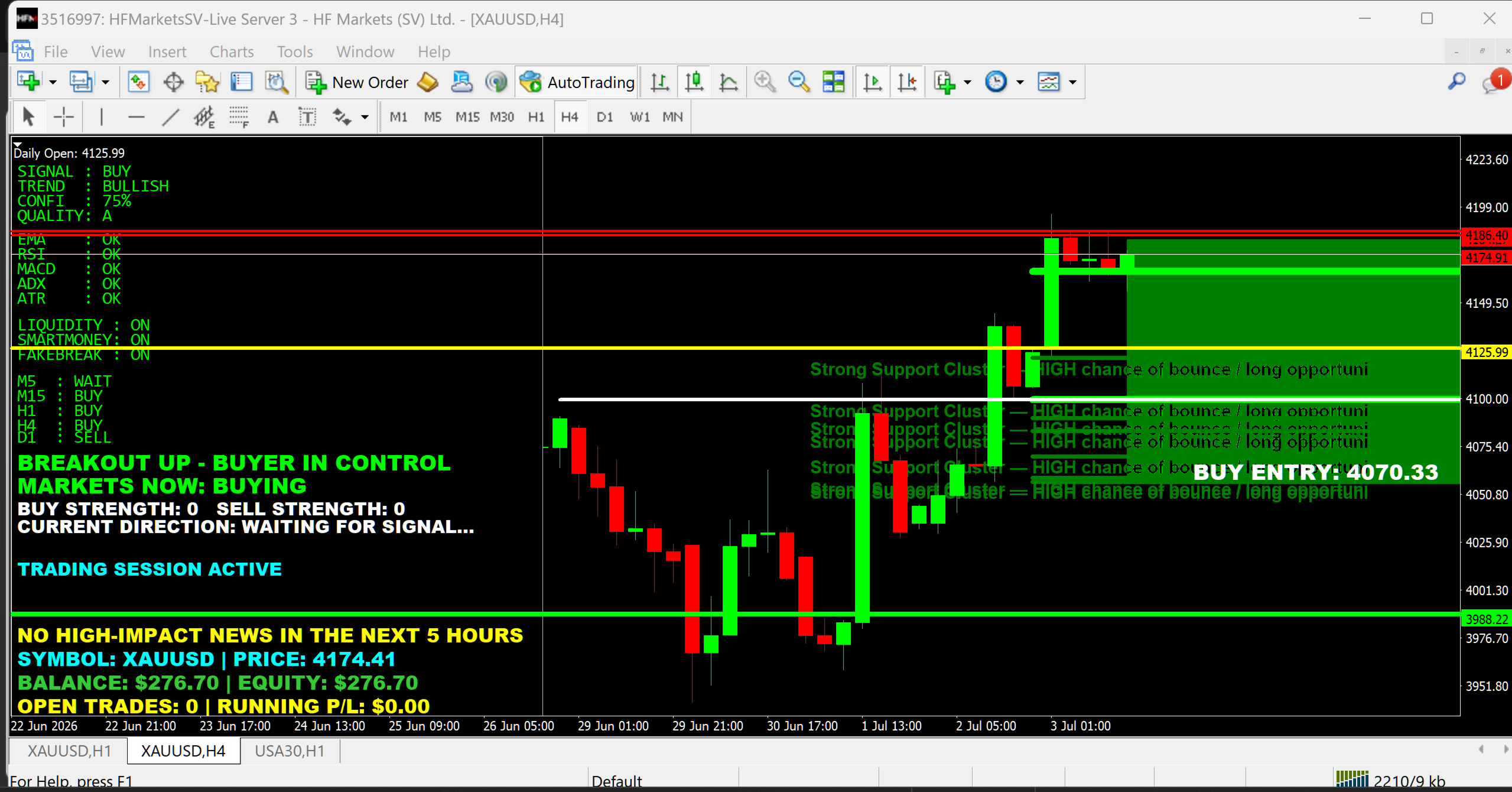Open the File menu
This screenshot has height=792, width=1512.
coord(56,52)
